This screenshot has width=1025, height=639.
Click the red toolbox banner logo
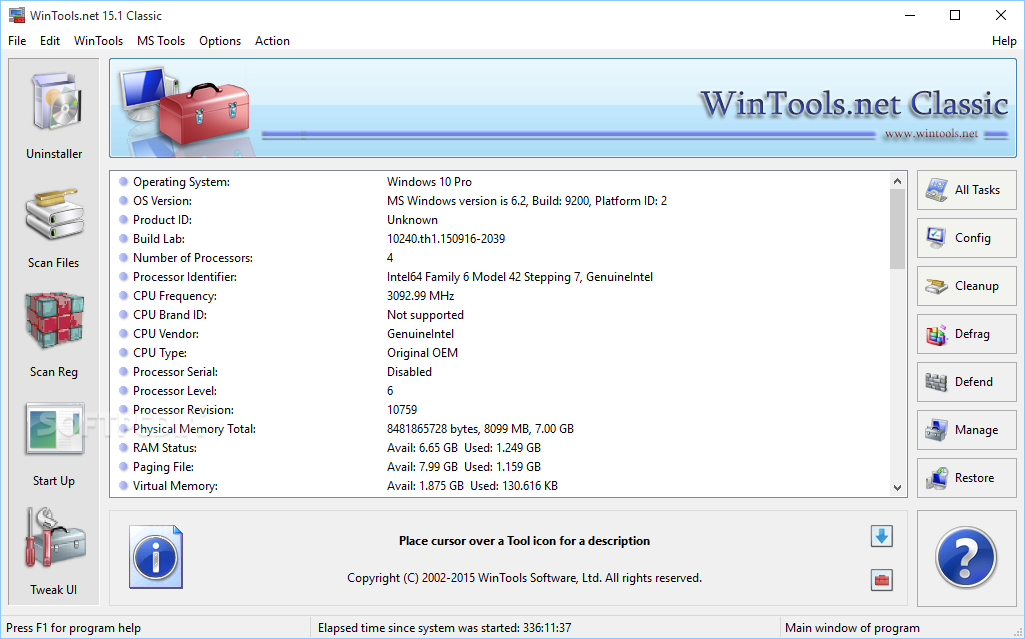pyautogui.click(x=204, y=112)
